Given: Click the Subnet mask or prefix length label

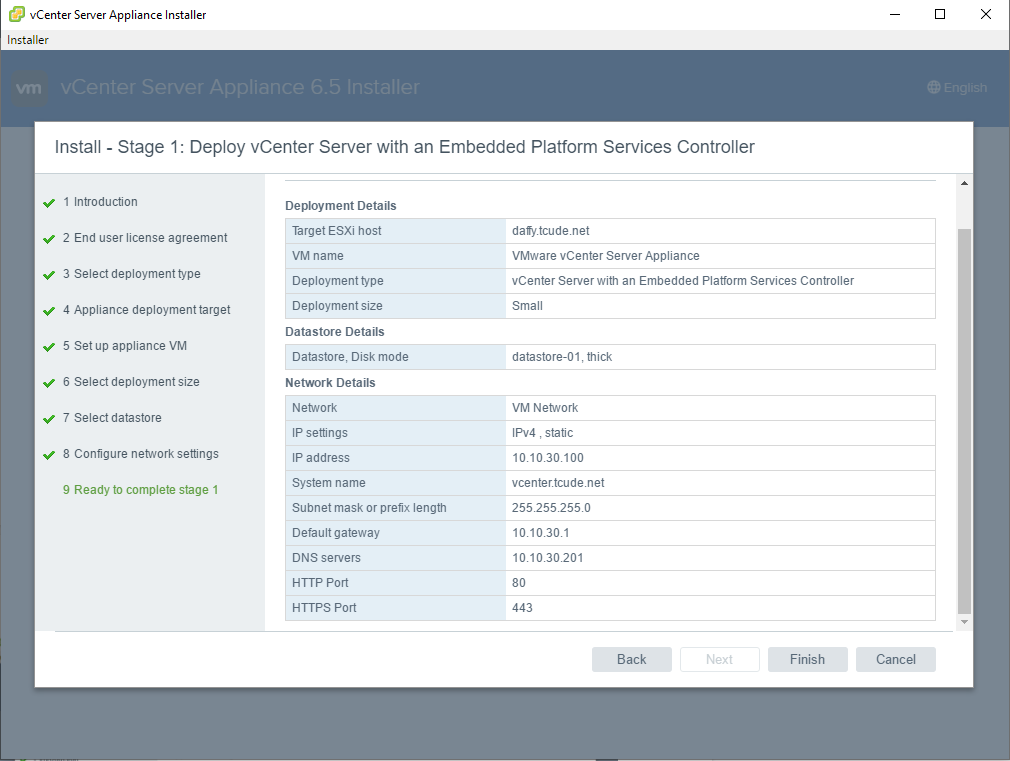Looking at the screenshot, I should 369,508.
